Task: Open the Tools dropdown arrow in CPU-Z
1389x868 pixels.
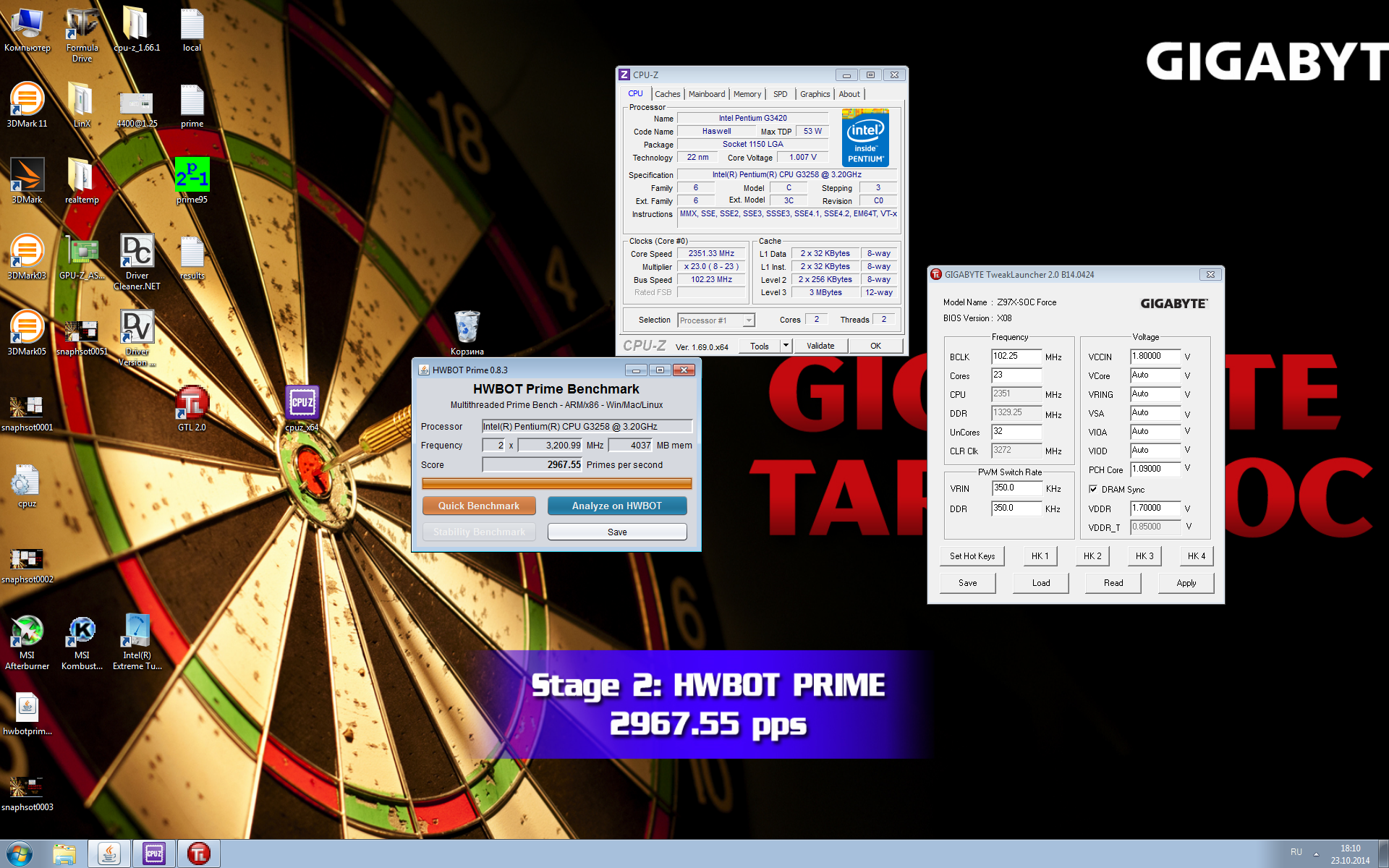Action: point(786,346)
